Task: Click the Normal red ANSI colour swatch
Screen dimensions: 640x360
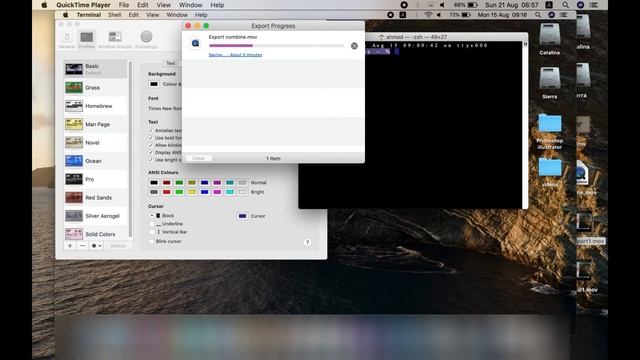Action: [167, 182]
